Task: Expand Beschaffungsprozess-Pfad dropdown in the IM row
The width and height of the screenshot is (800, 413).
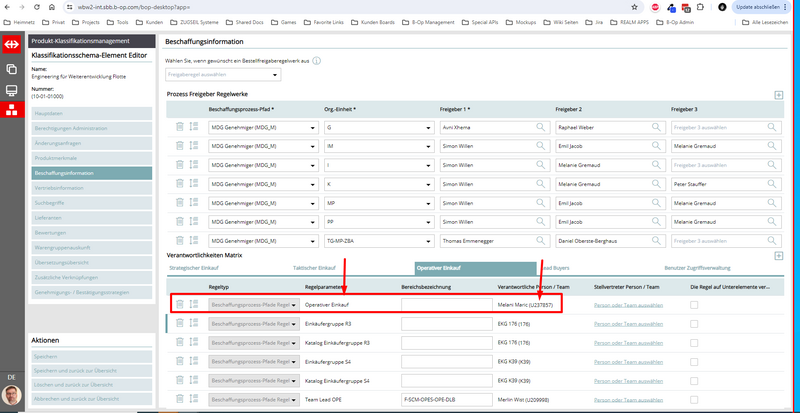Action: click(311, 146)
